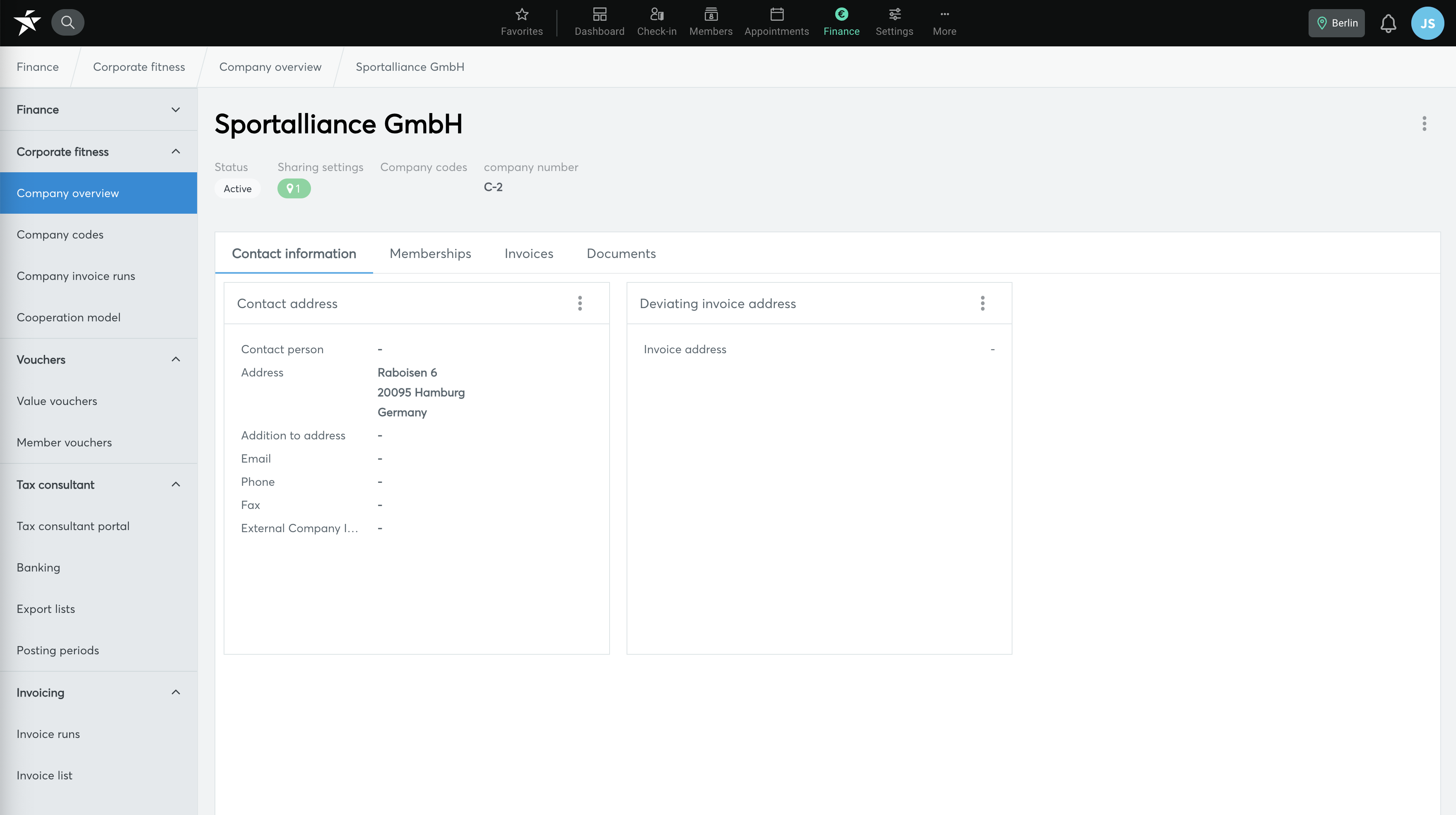Click Sportalliance GmbH breadcrumb
This screenshot has height=815, width=1456.
[410, 67]
